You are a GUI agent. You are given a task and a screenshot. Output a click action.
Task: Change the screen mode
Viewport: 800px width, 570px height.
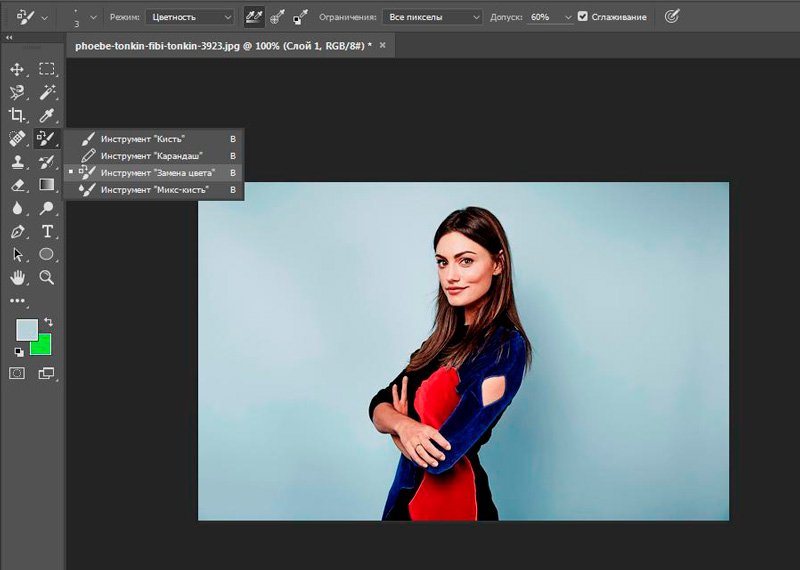pyautogui.click(x=46, y=374)
